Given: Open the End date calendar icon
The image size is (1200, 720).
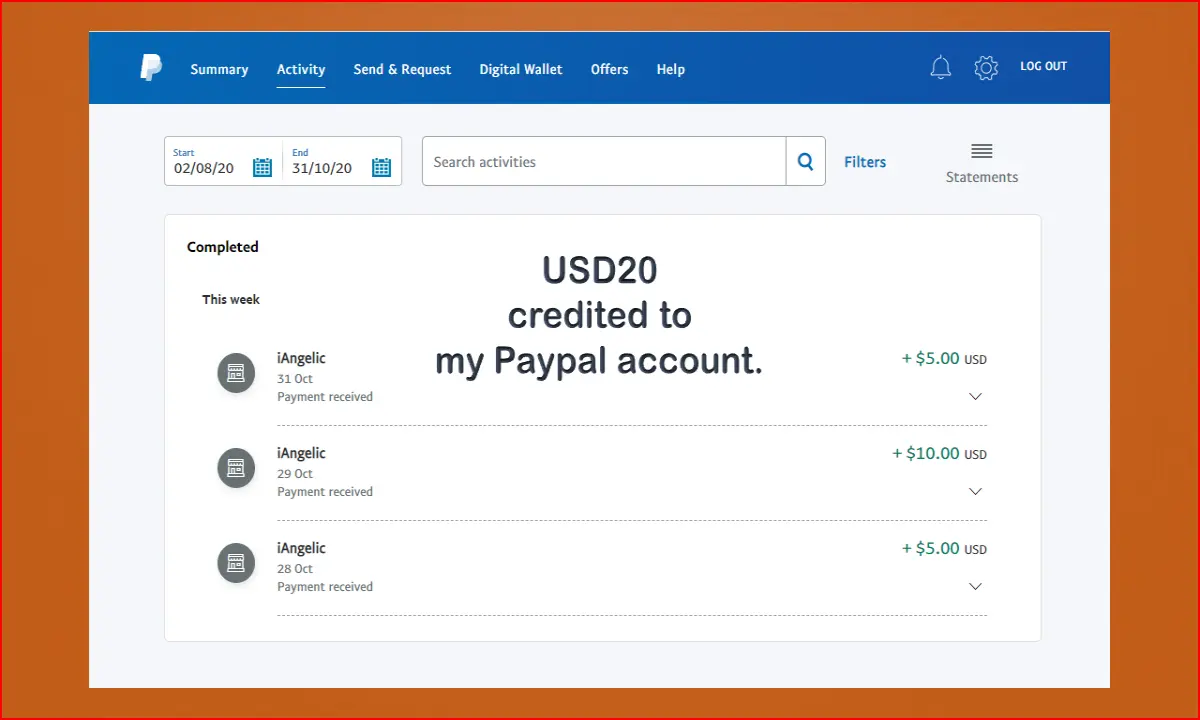Looking at the screenshot, I should click(x=381, y=167).
